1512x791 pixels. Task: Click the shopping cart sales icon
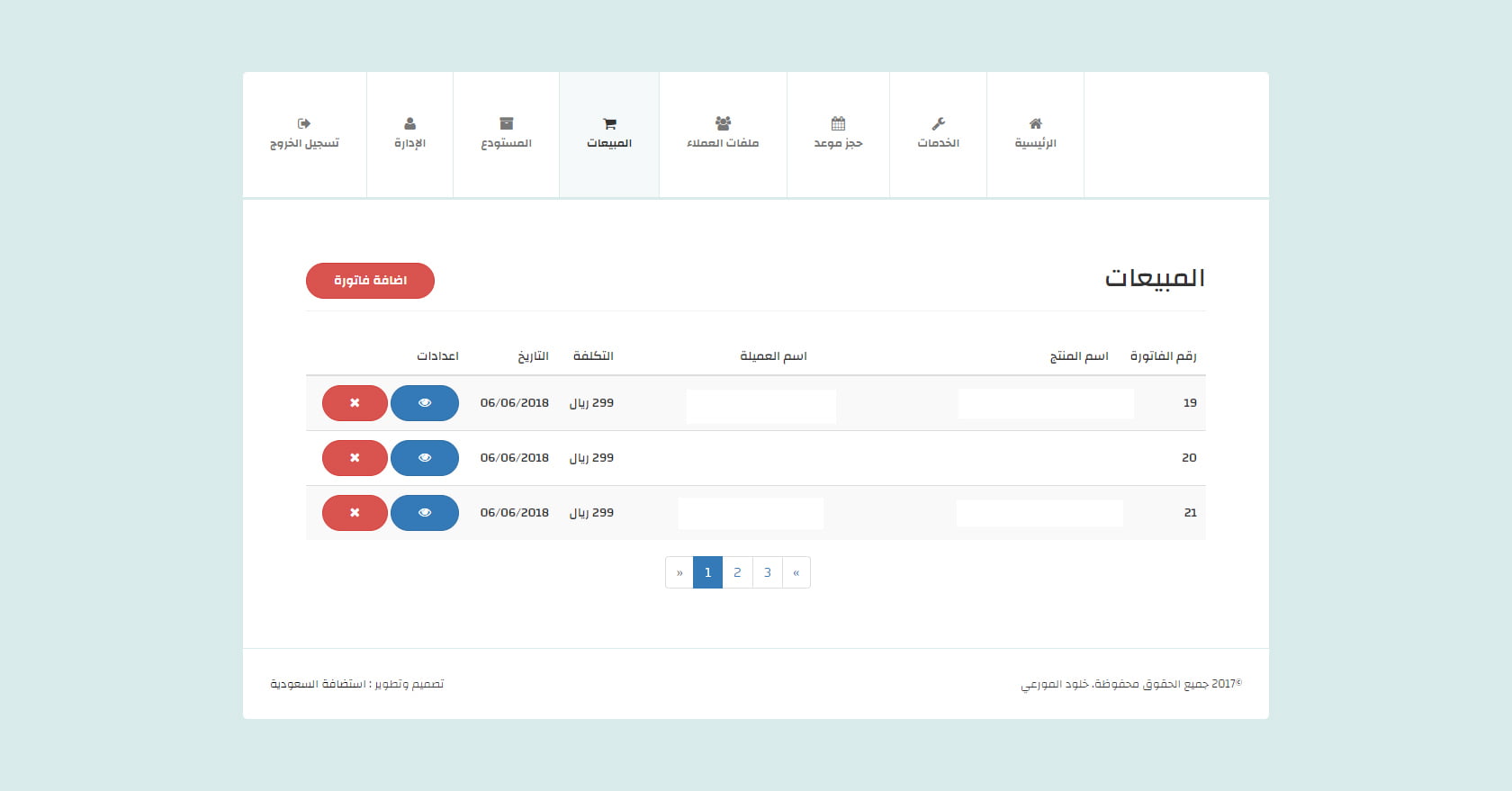pyautogui.click(x=609, y=123)
